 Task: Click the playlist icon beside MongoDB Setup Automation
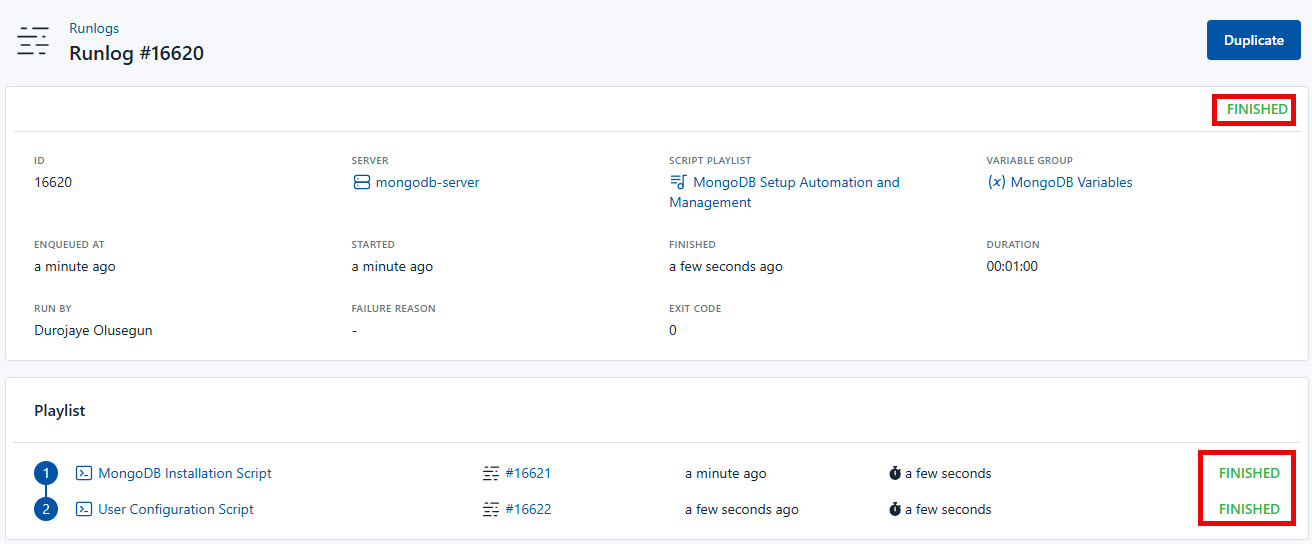pos(678,183)
